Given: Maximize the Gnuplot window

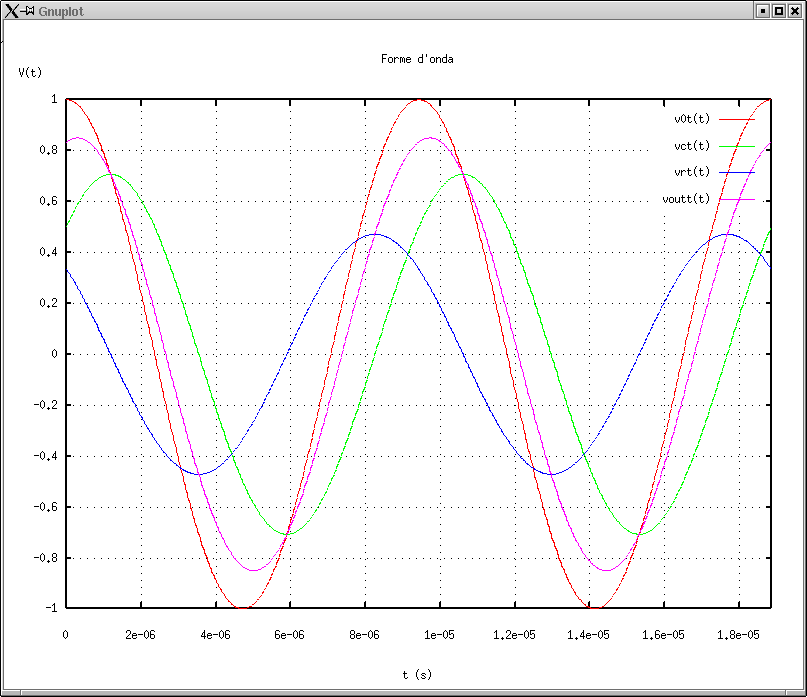Looking at the screenshot, I should click(x=778, y=11).
